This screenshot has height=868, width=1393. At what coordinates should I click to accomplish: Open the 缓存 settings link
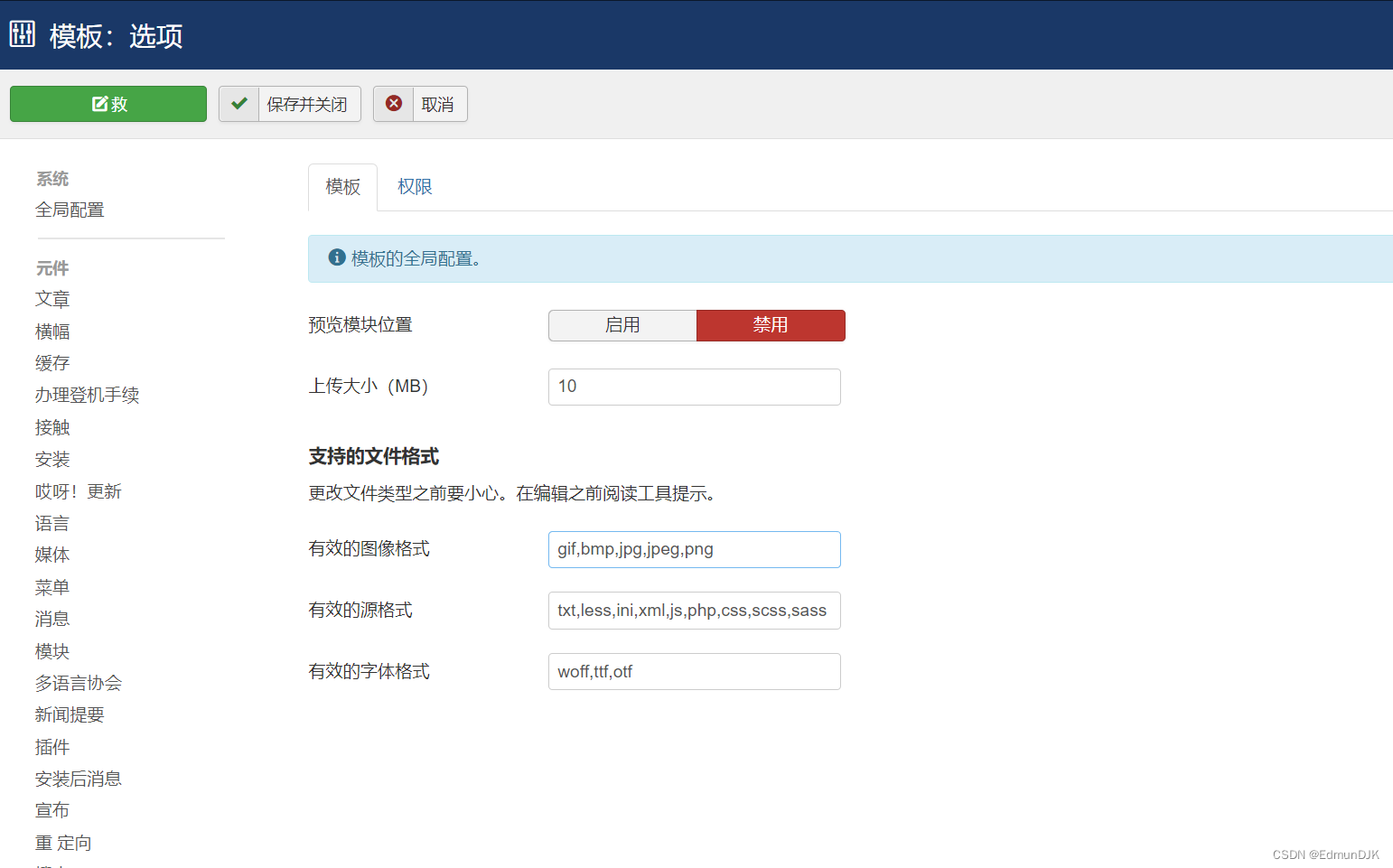click(51, 362)
